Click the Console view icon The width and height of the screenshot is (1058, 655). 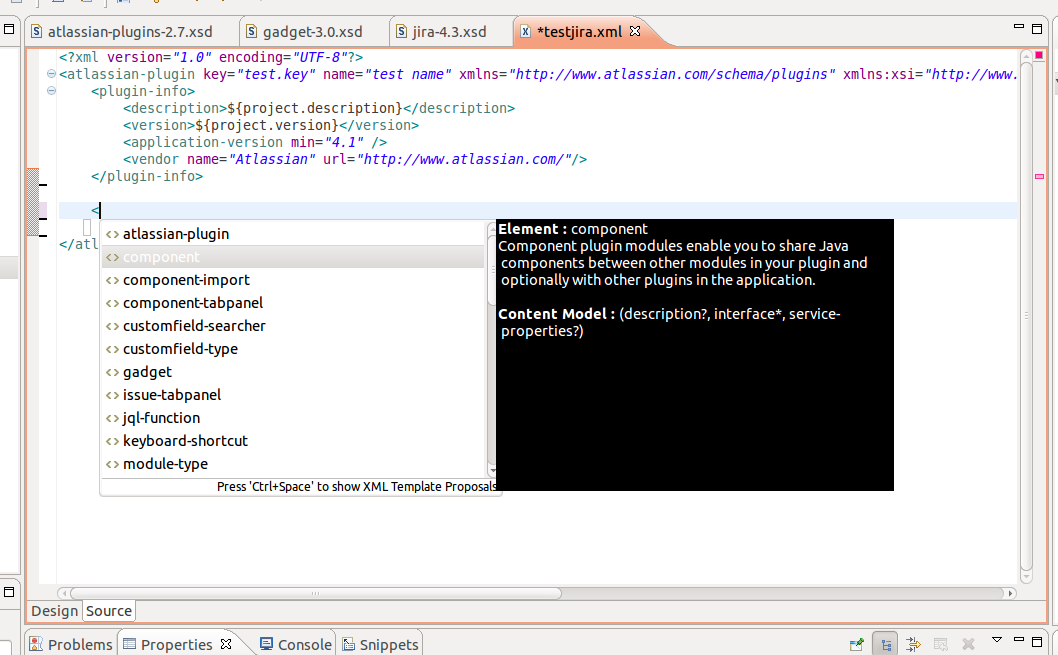[265, 644]
